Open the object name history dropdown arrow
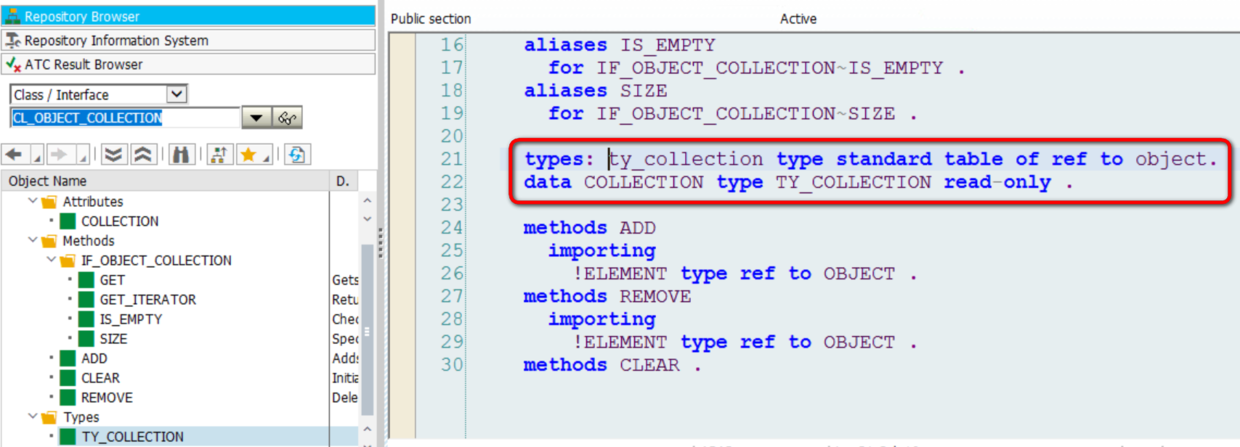Image resolution: width=1240 pixels, height=447 pixels. pyautogui.click(x=256, y=118)
